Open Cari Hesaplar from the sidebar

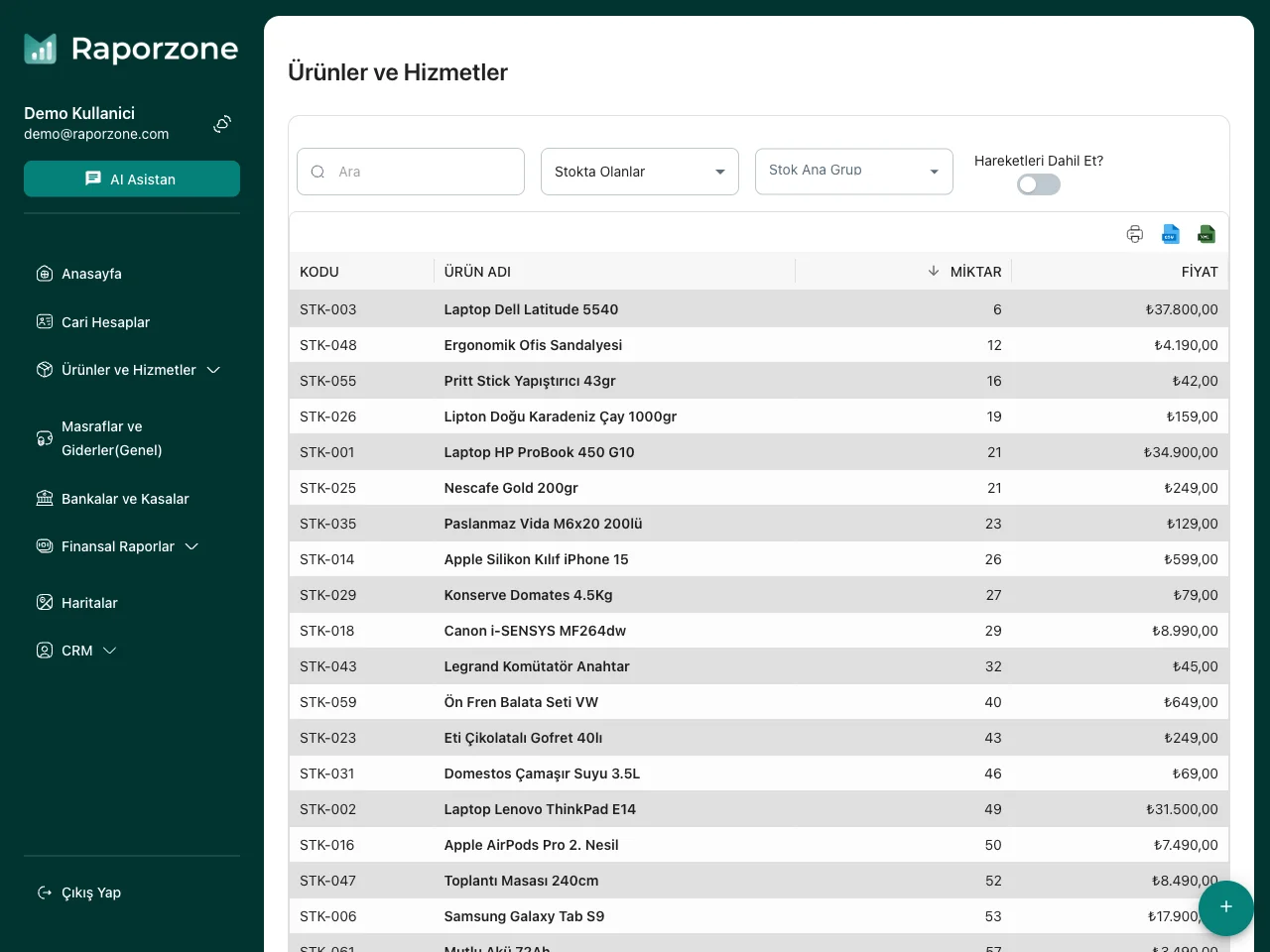click(105, 322)
